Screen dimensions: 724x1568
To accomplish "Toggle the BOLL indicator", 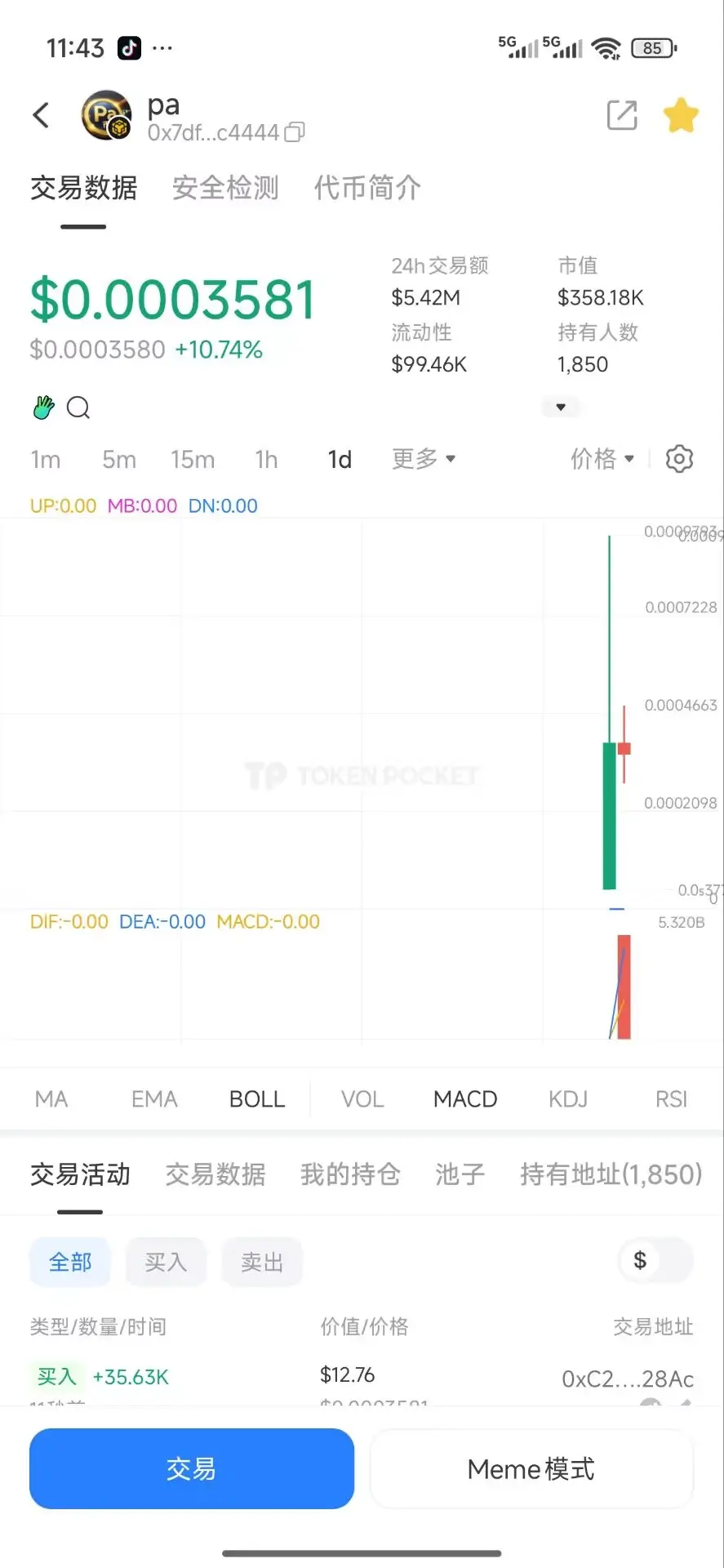I will pyautogui.click(x=257, y=1099).
